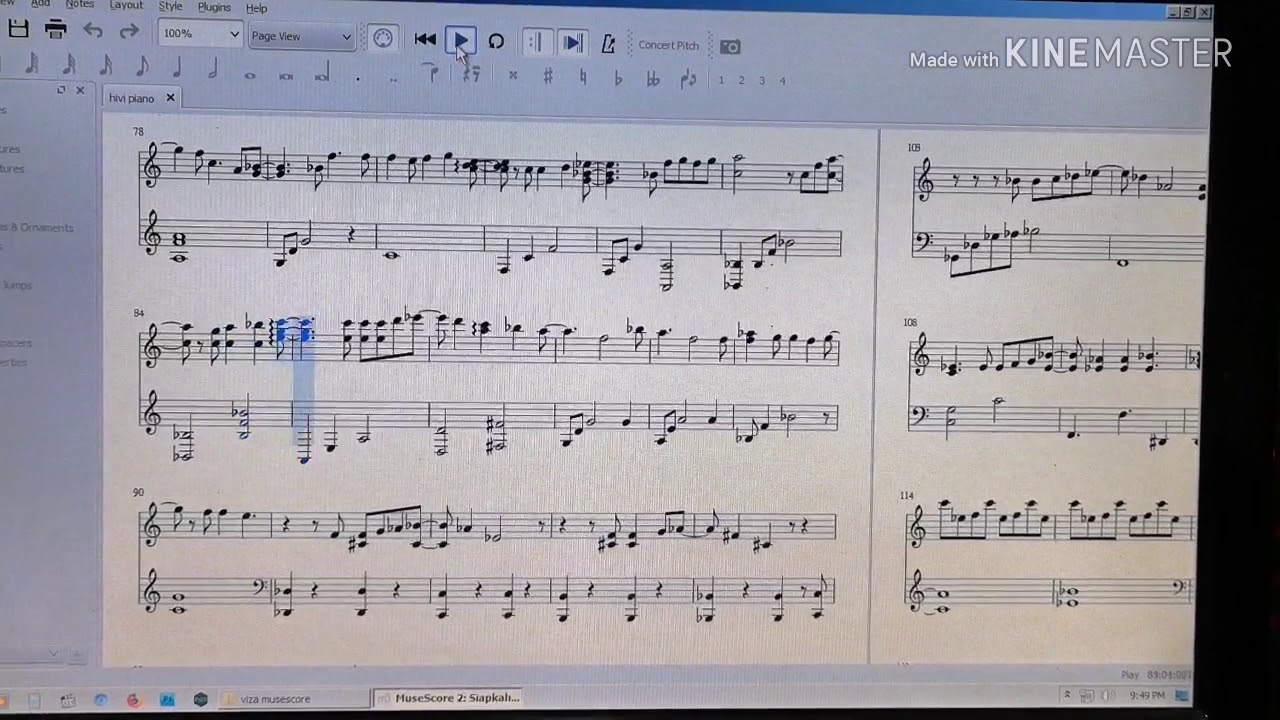1280x720 pixels.
Task: Toggle play repeats
Action: point(536,42)
